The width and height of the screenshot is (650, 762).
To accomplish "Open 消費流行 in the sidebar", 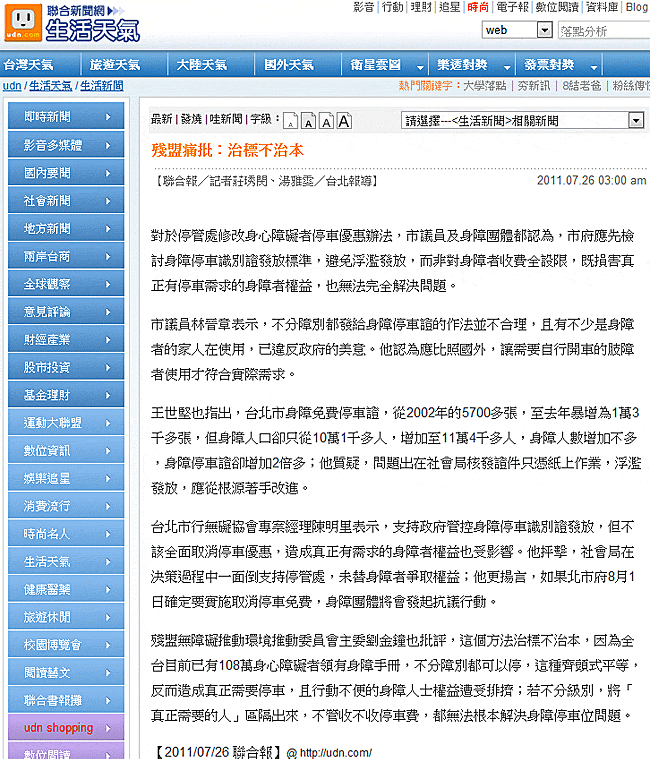I will pos(66,505).
